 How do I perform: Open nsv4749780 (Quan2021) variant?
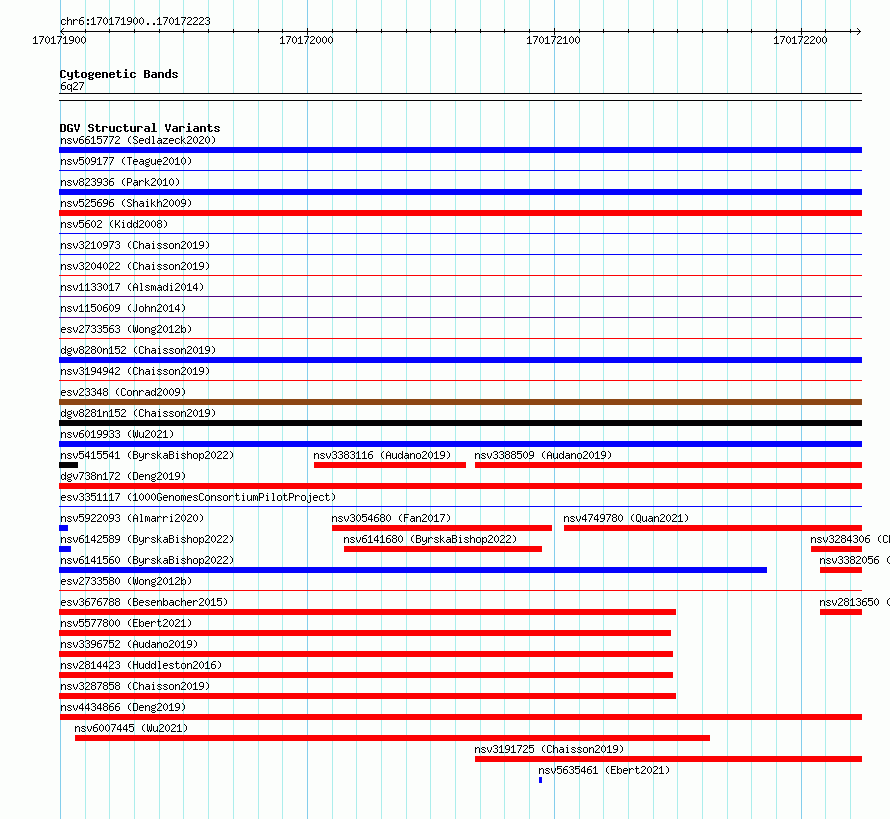pyautogui.click(x=626, y=518)
